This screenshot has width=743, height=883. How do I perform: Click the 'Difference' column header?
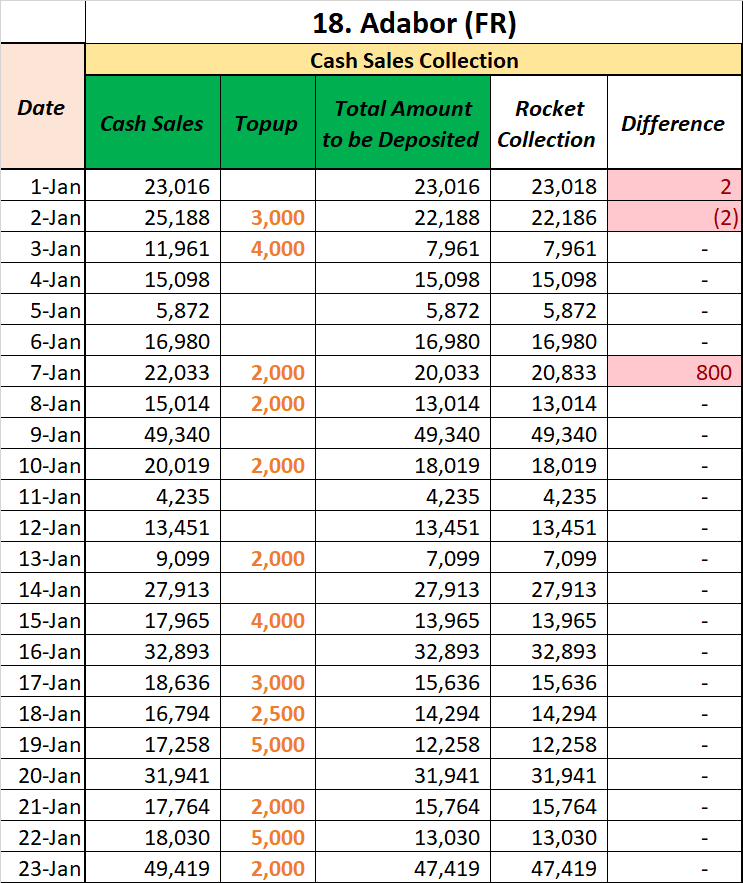coord(673,124)
